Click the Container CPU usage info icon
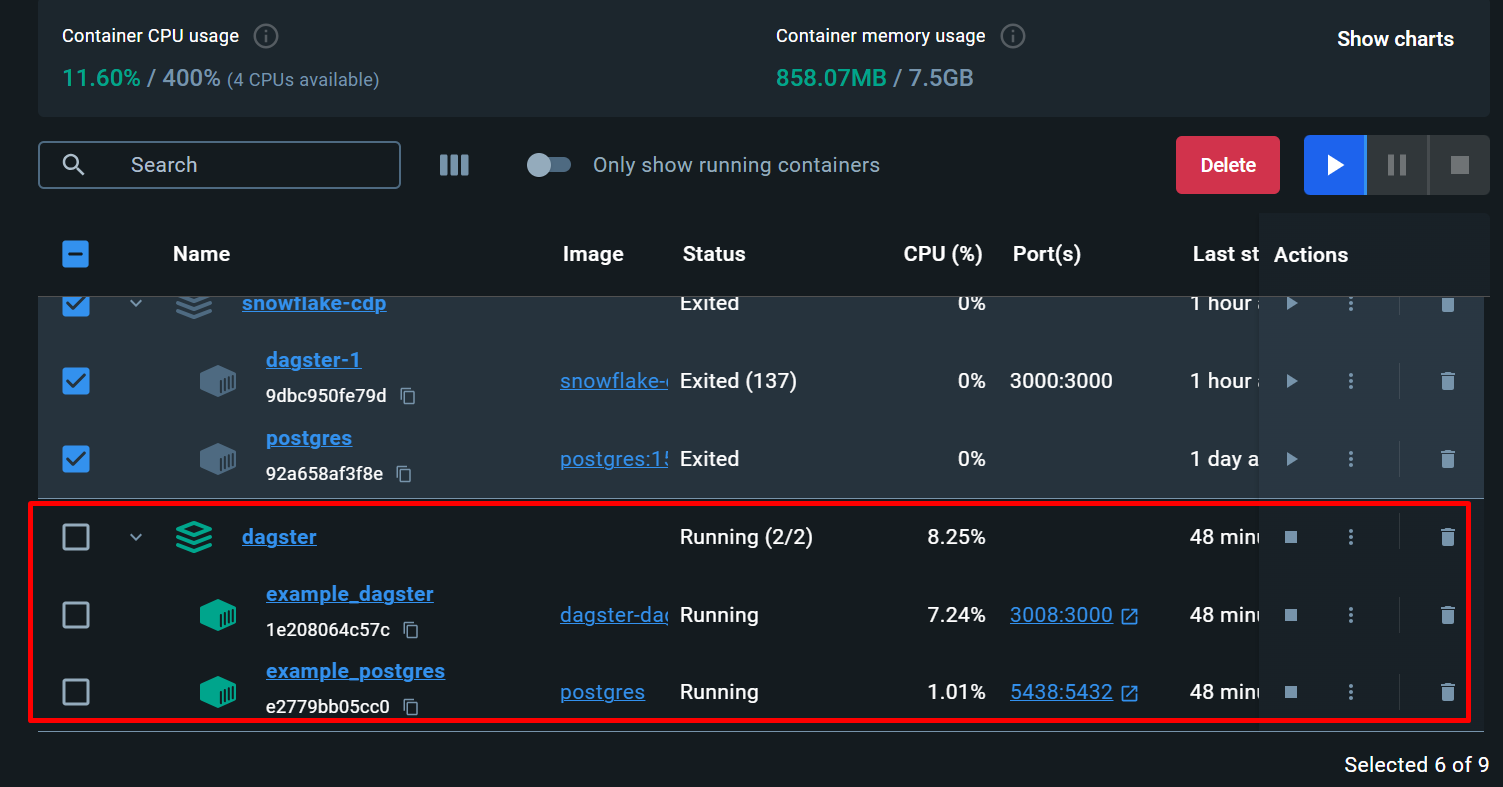 click(x=265, y=36)
